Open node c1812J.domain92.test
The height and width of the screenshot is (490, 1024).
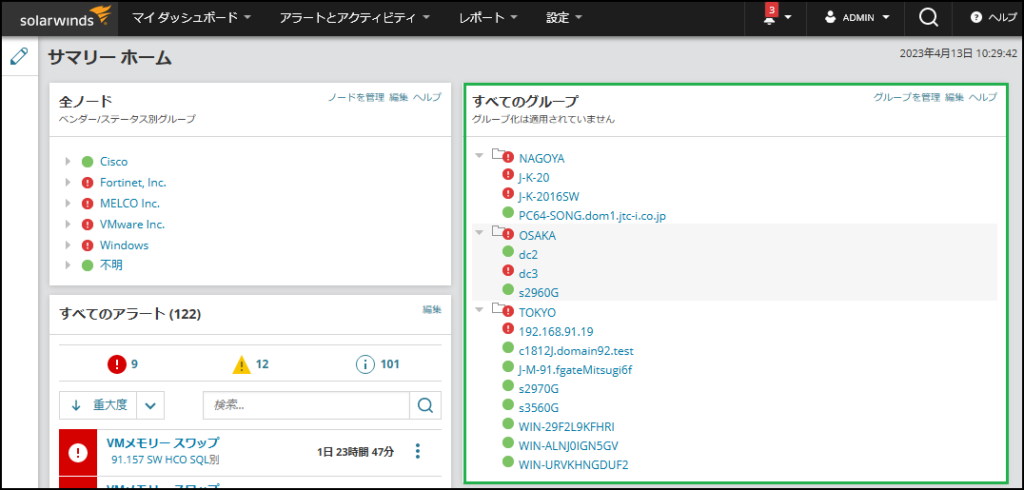point(576,350)
